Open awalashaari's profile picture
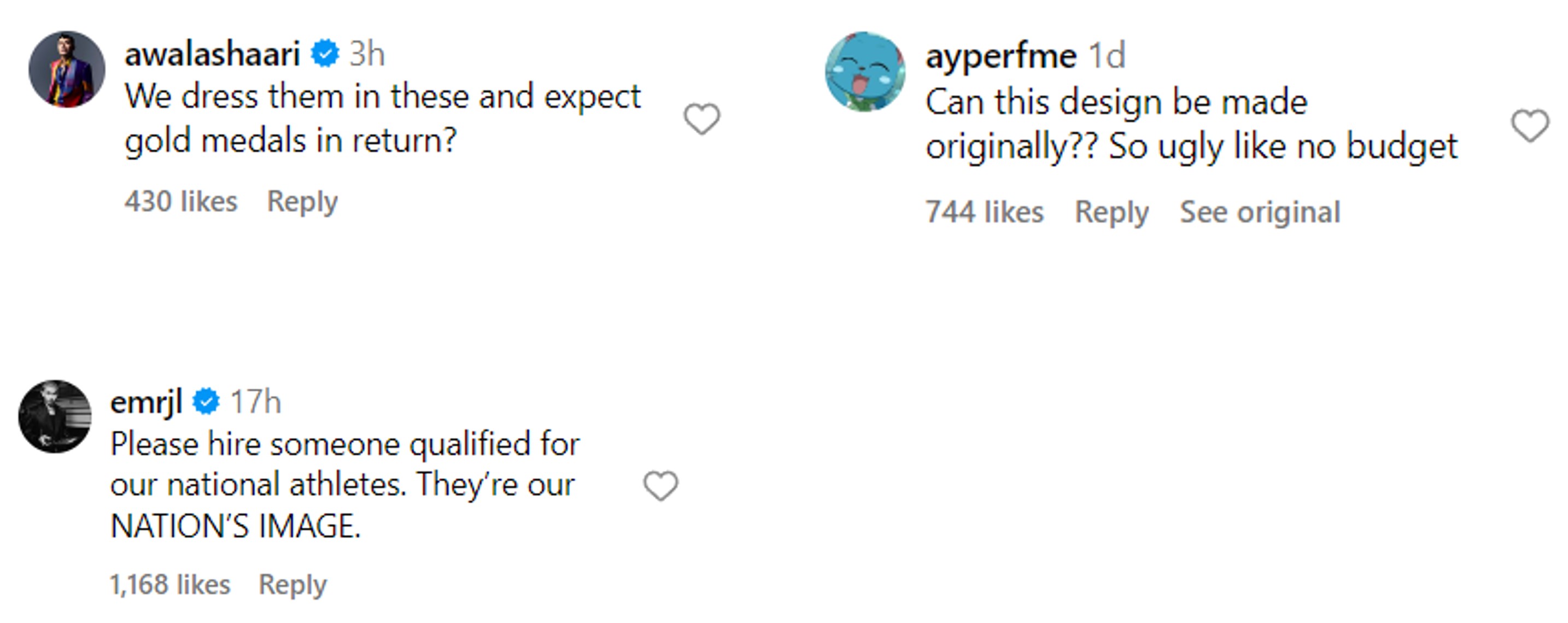 [x=67, y=69]
